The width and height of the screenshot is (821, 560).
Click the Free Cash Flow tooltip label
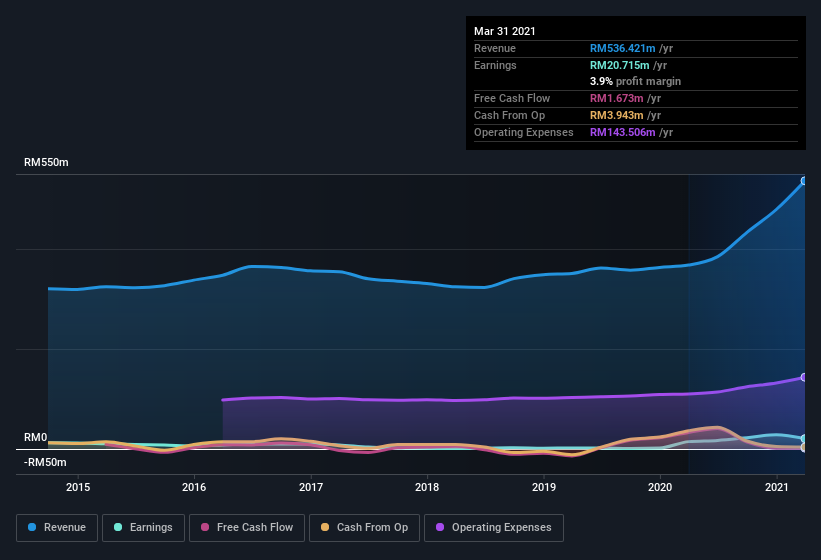coord(512,98)
